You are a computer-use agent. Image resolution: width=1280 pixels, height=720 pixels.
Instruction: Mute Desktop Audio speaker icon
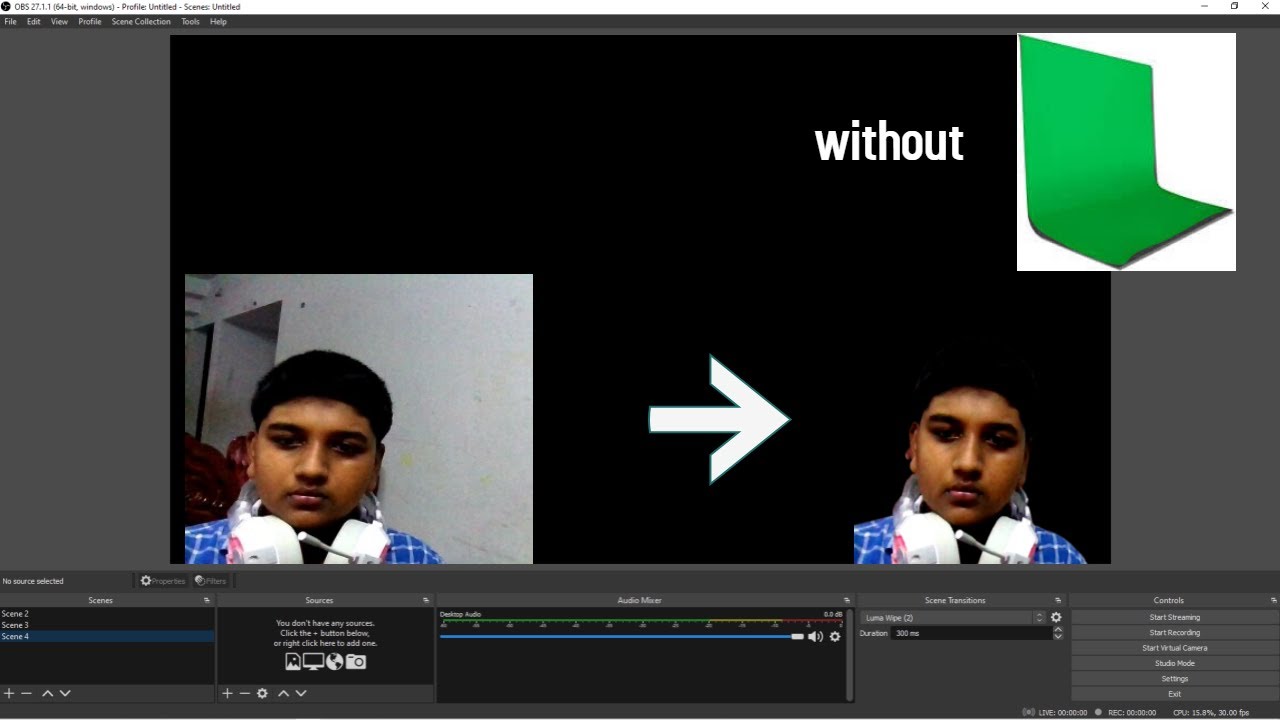(816, 636)
